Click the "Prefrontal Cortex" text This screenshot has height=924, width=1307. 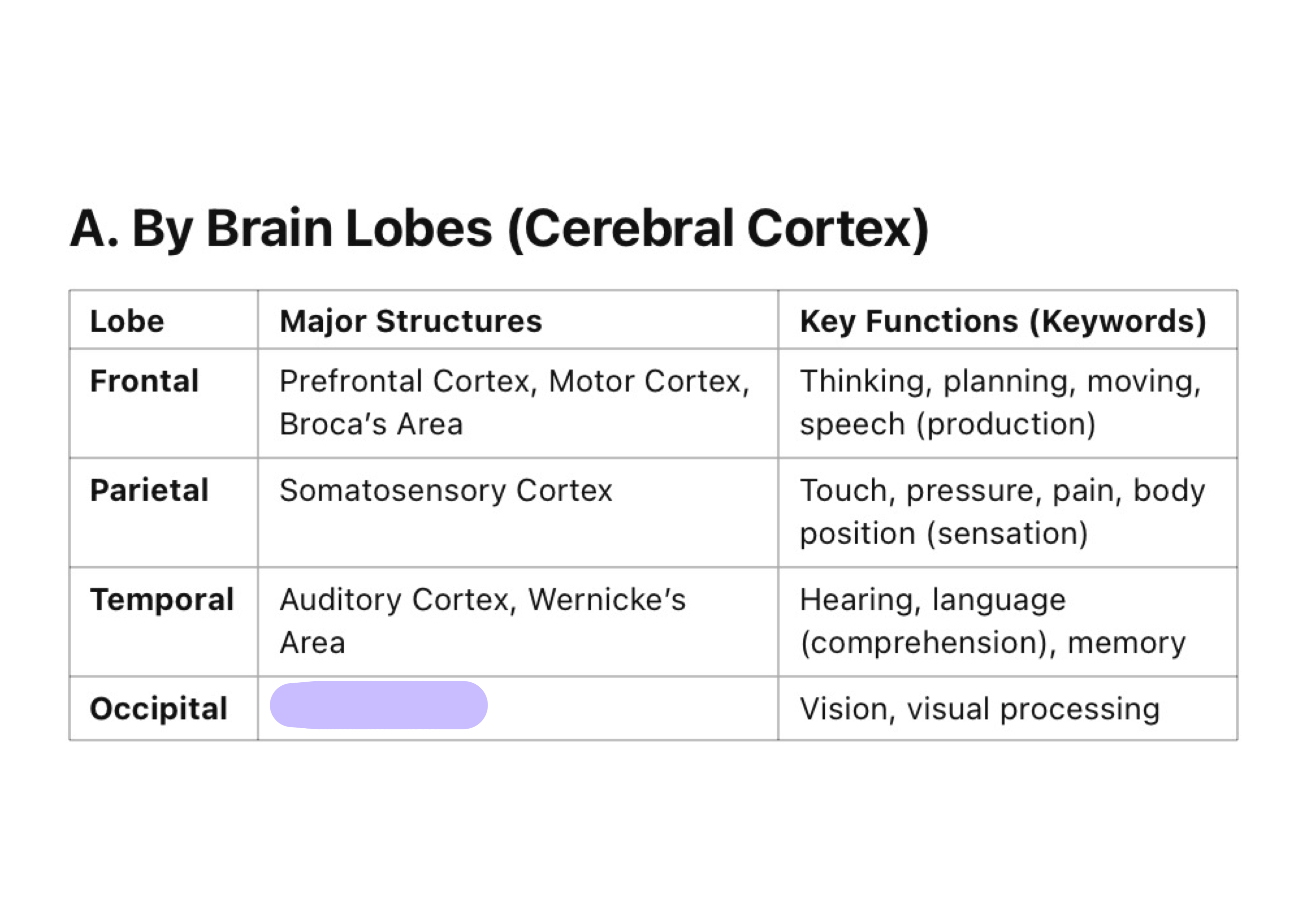(x=406, y=381)
